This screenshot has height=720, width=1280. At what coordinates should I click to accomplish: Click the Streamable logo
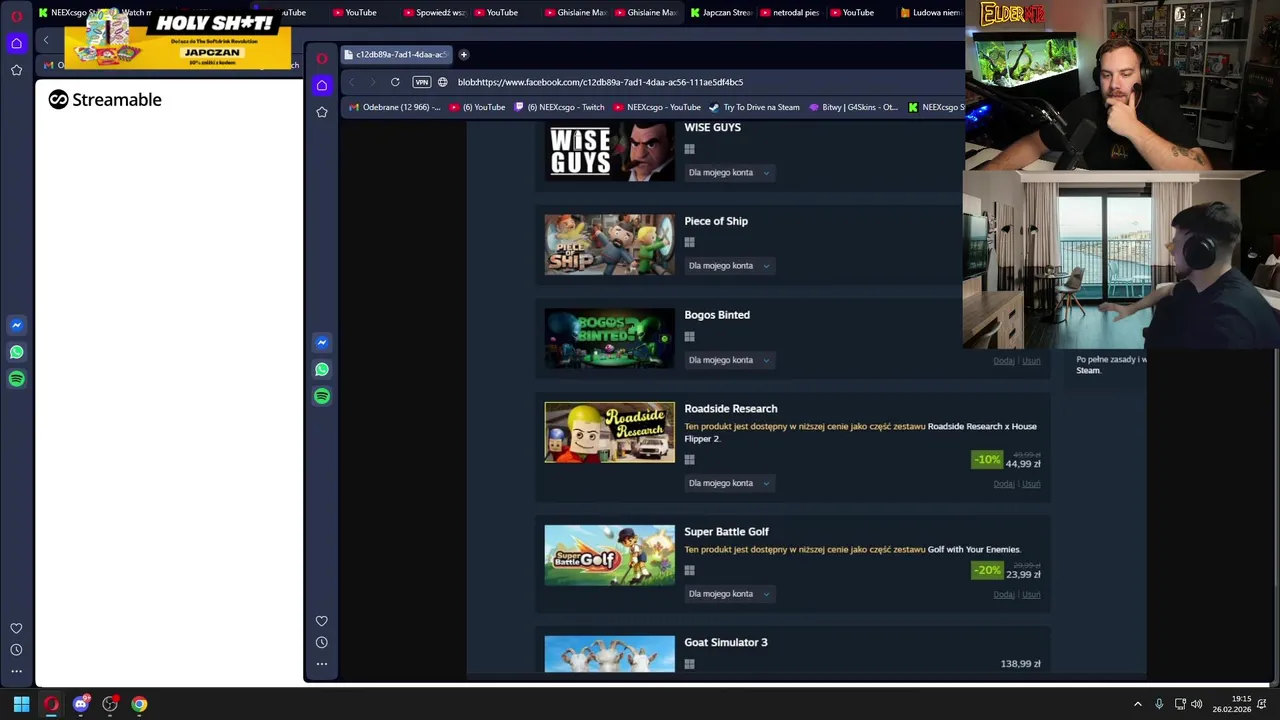105,99
